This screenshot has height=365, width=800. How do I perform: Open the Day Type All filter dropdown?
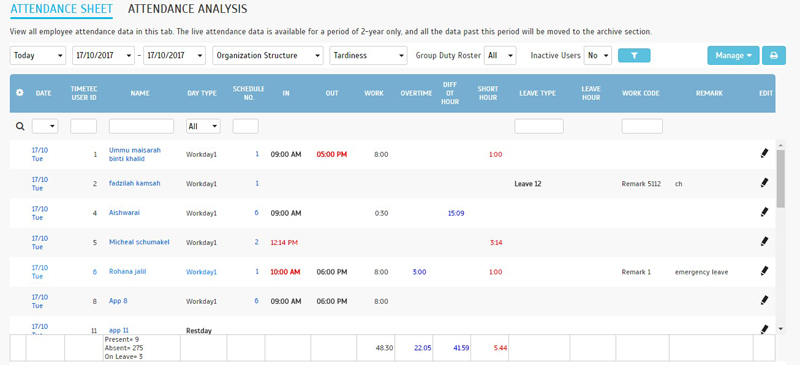(x=203, y=126)
